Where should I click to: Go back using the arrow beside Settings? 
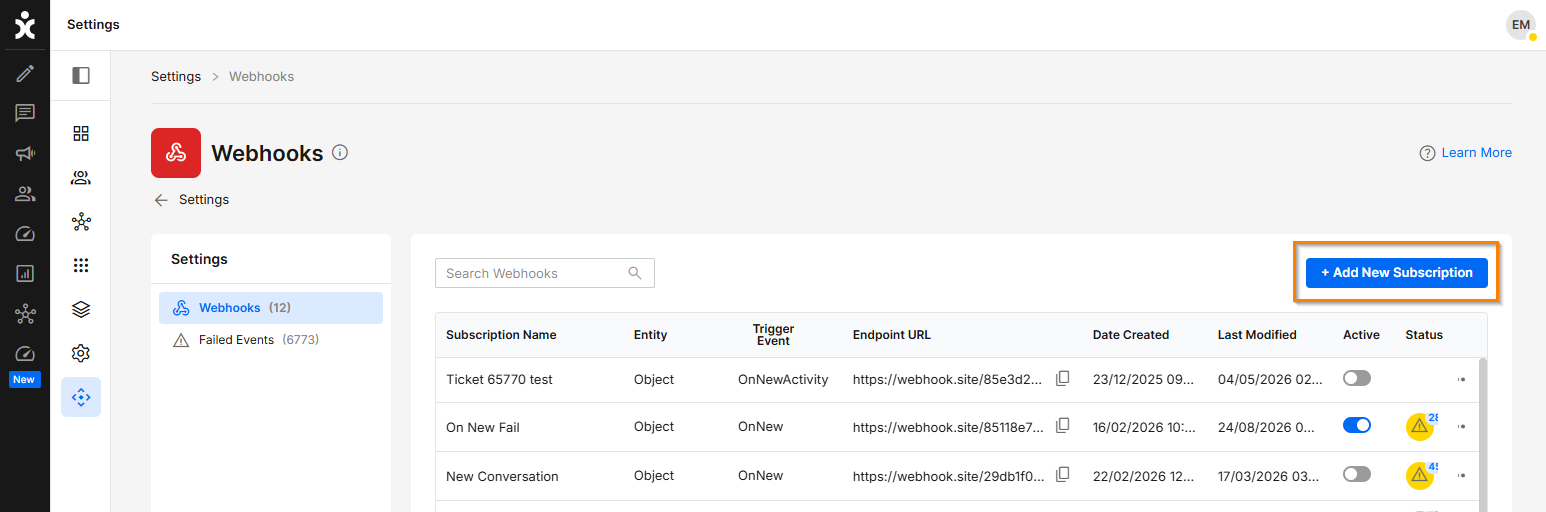tap(161, 200)
